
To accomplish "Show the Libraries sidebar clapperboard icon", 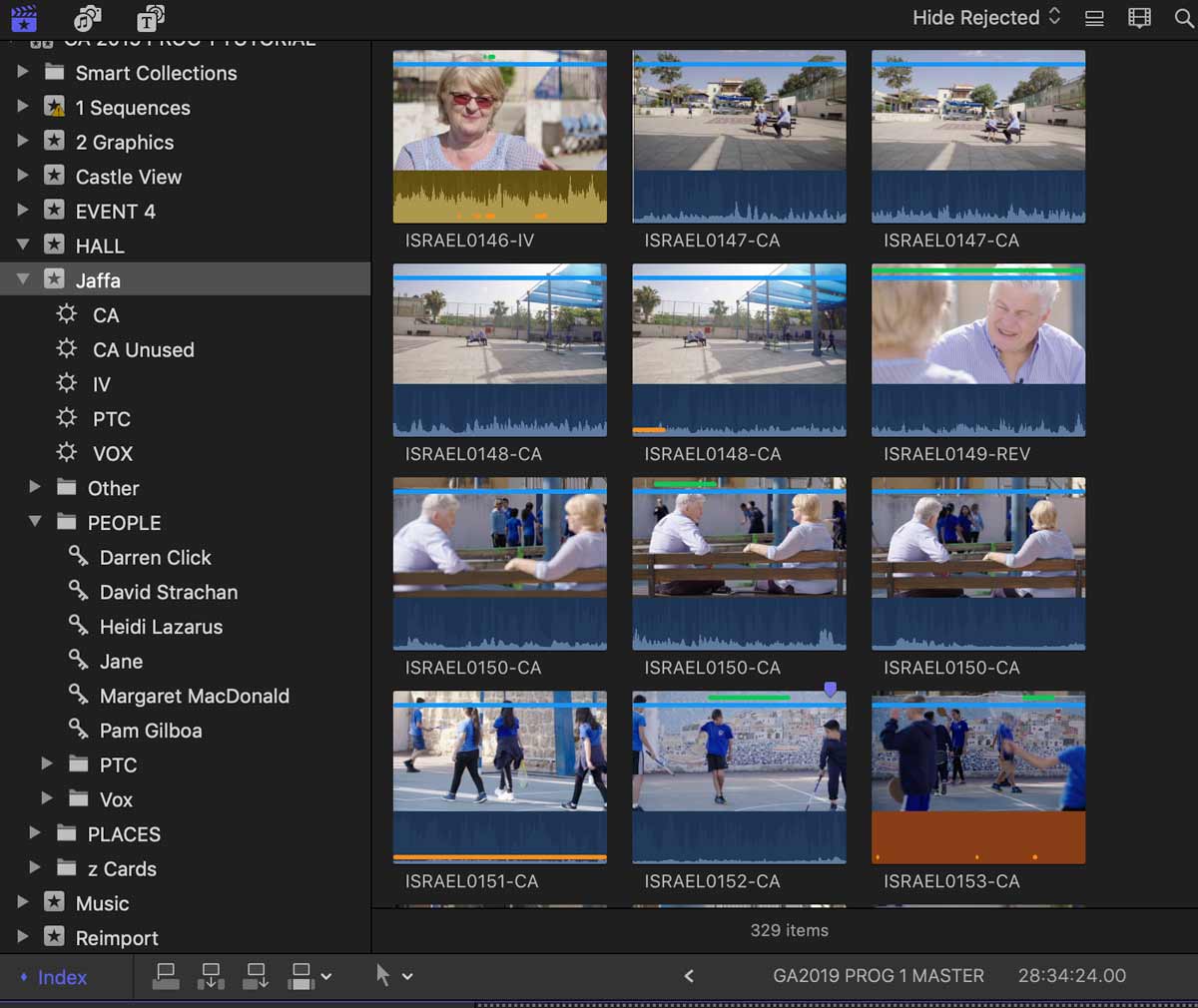I will point(23,17).
